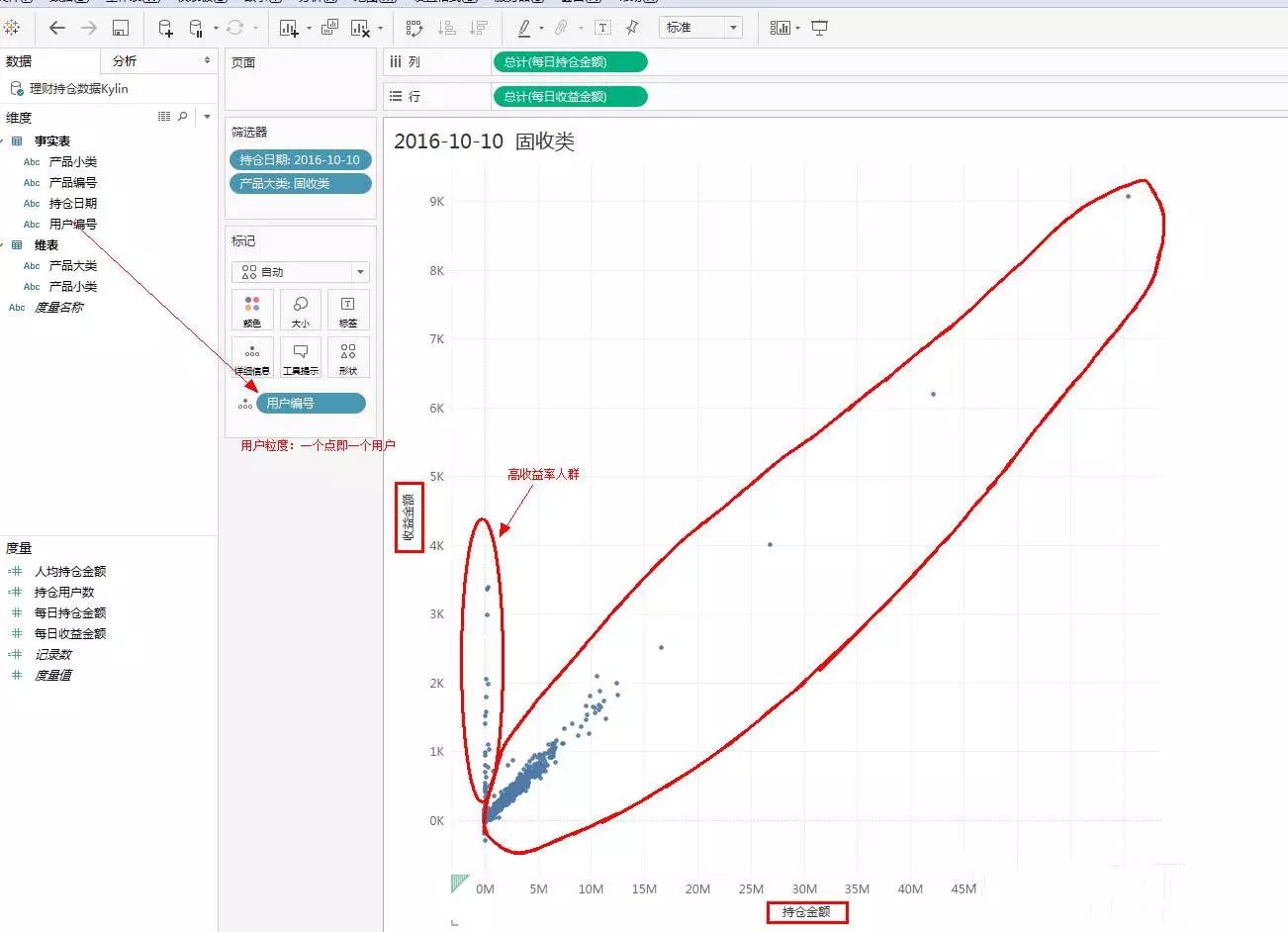Image resolution: width=1288 pixels, height=932 pixels.
Task: Select the 每日持仓金额 measure
Action: 69,613
